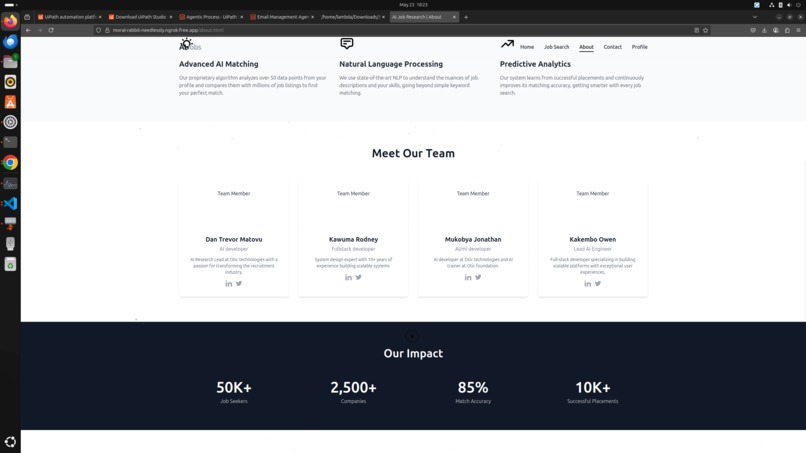Click Dan Trevor Matovu's LinkedIn icon
806x453 pixels.
tap(229, 284)
